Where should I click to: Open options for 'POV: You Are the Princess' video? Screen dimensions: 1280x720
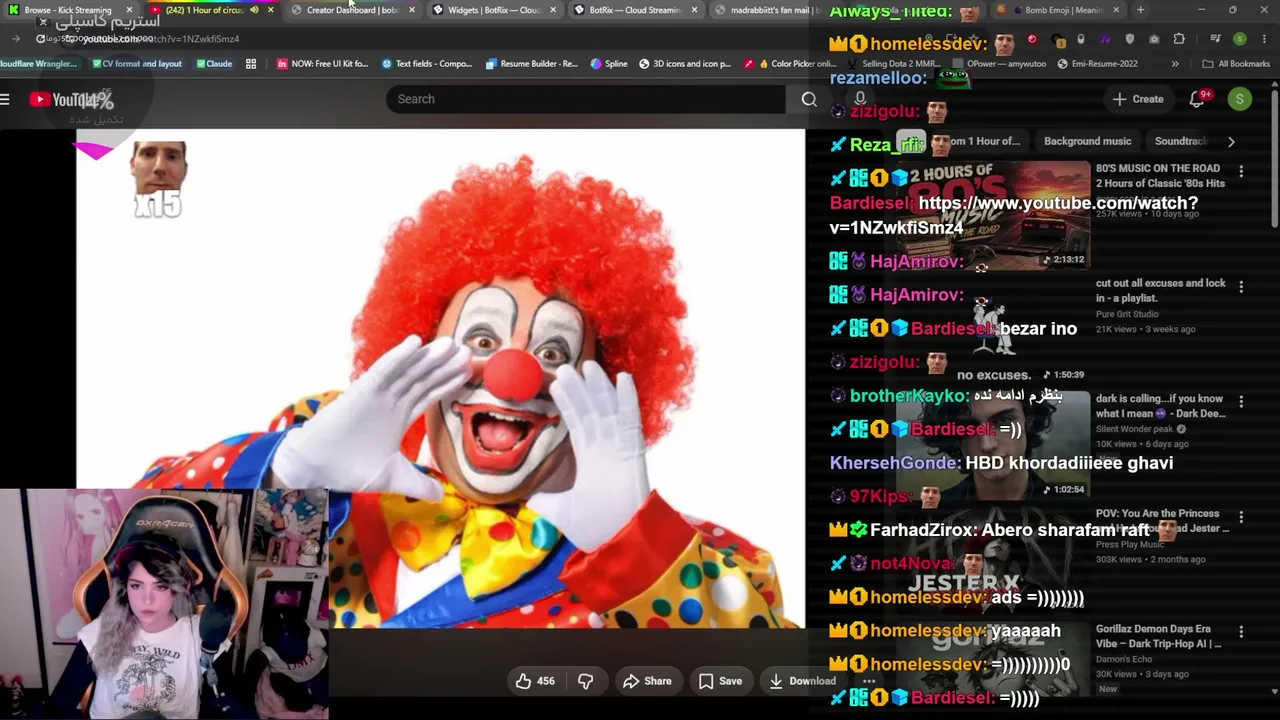pos(1241,517)
